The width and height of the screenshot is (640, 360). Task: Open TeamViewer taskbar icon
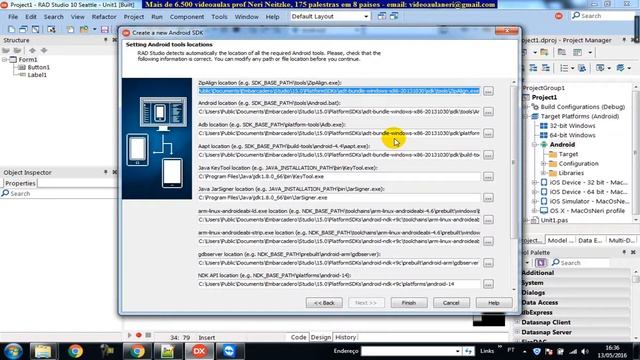(229, 351)
